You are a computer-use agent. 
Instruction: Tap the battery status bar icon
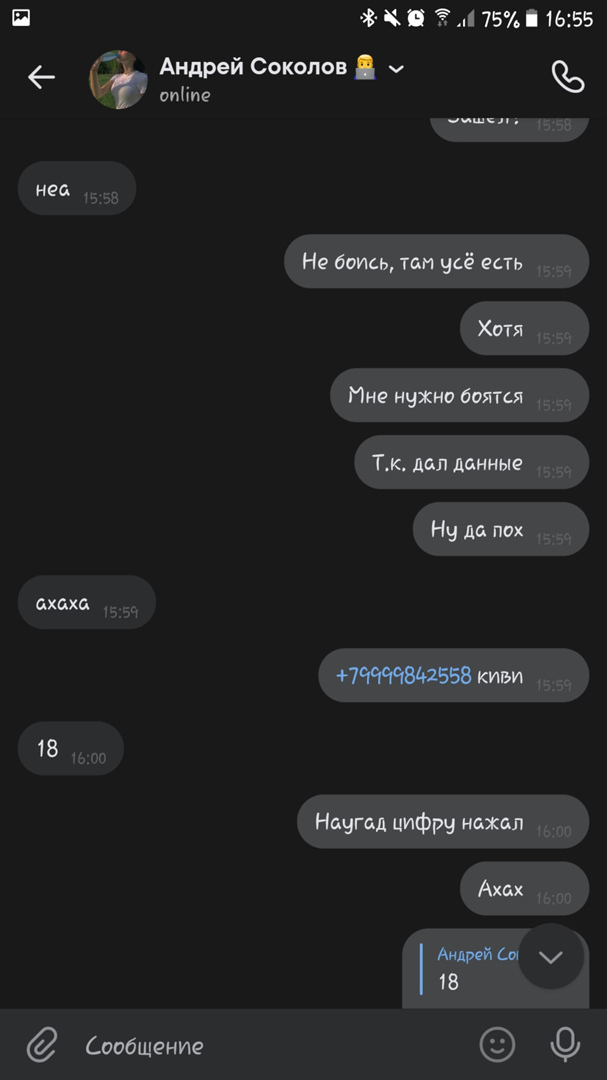[531, 19]
